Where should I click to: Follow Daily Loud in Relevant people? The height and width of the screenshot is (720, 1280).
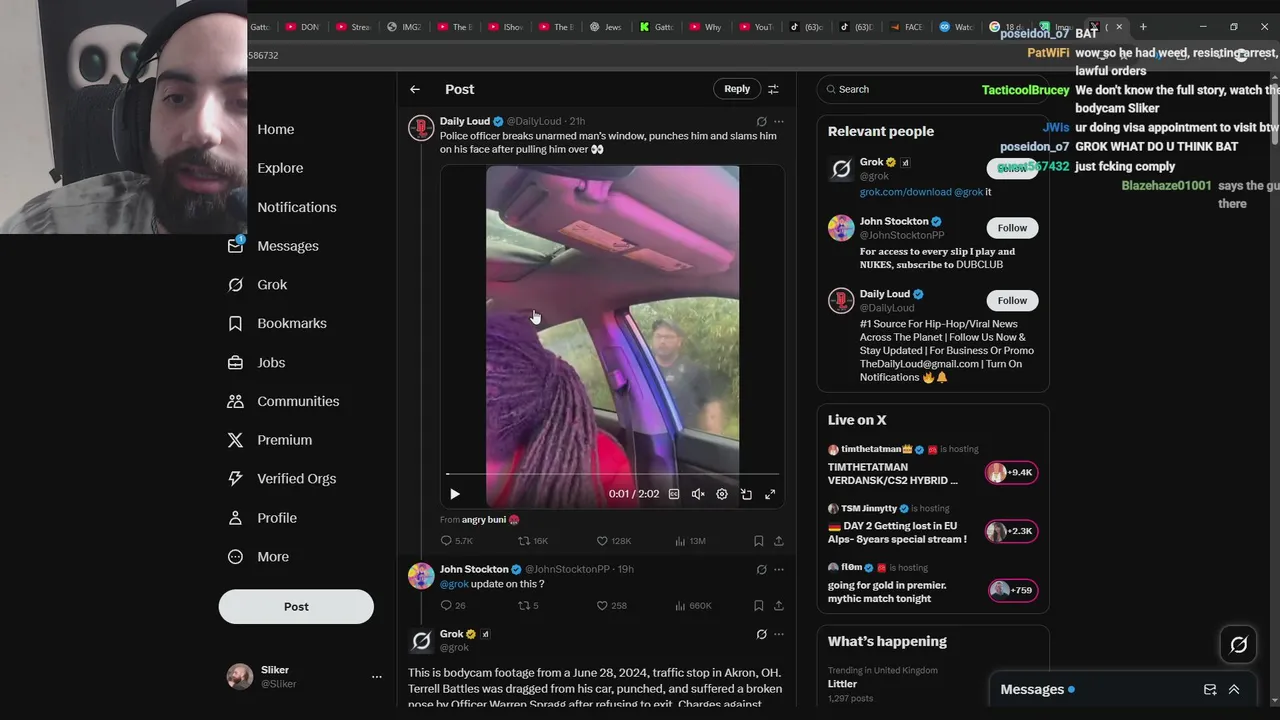pyautogui.click(x=1012, y=300)
